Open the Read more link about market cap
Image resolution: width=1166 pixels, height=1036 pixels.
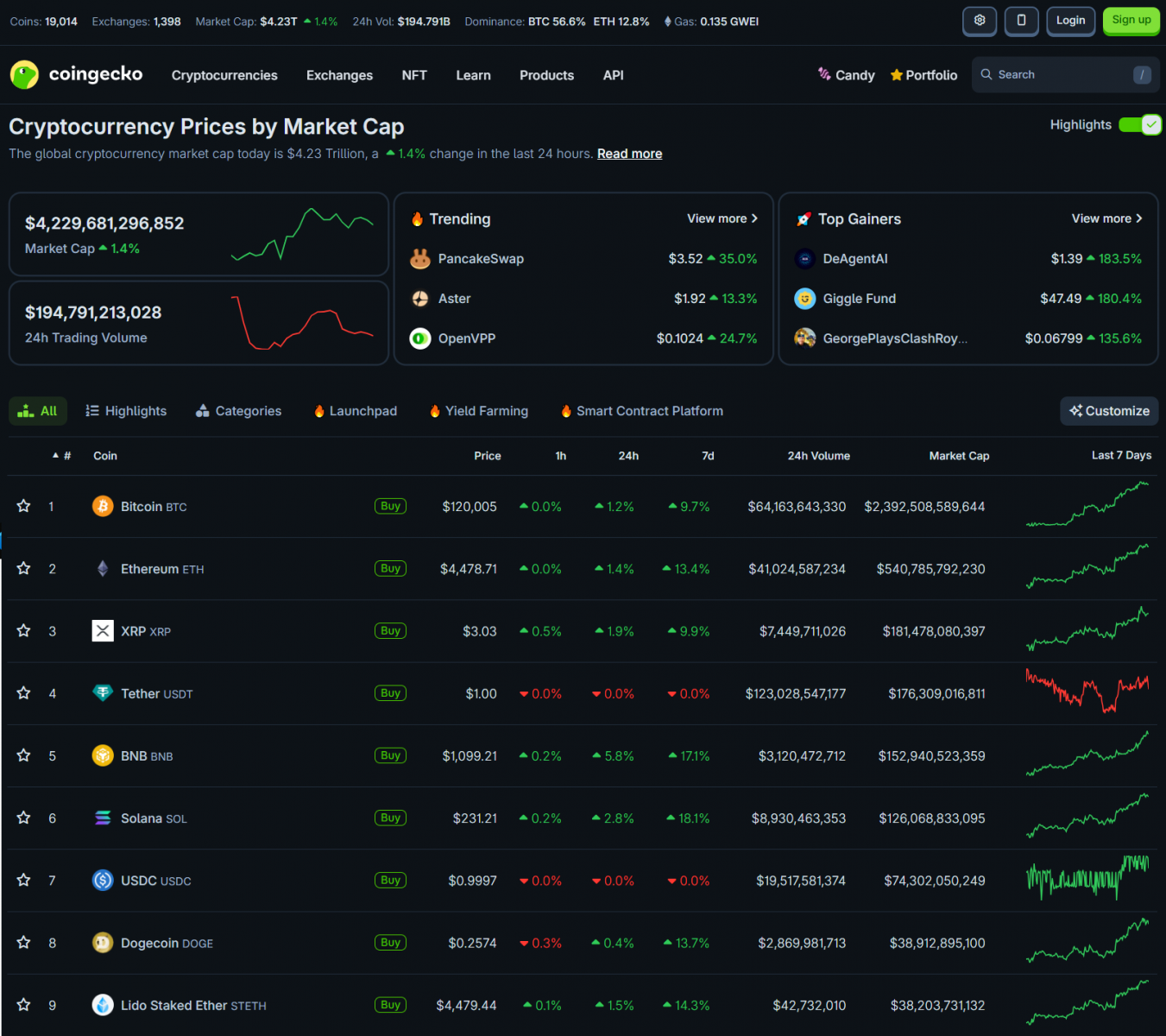click(629, 154)
